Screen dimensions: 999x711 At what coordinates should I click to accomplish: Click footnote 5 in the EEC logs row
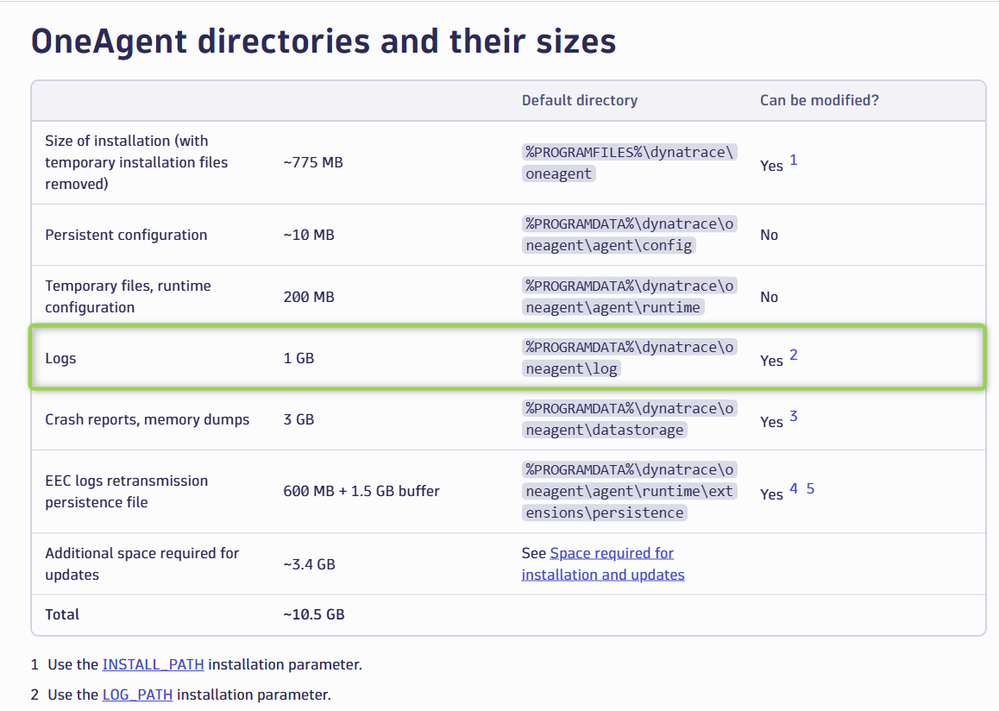click(810, 489)
